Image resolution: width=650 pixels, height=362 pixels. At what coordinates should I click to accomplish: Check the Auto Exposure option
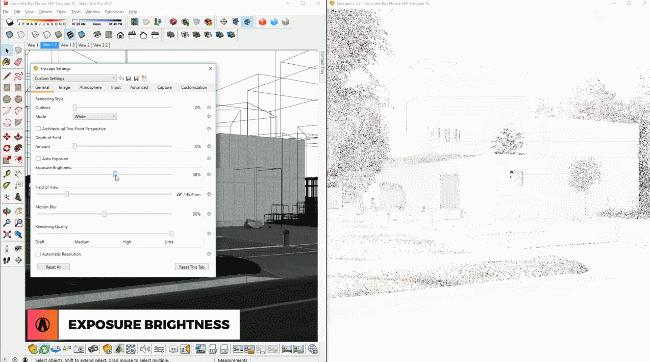(x=38, y=159)
